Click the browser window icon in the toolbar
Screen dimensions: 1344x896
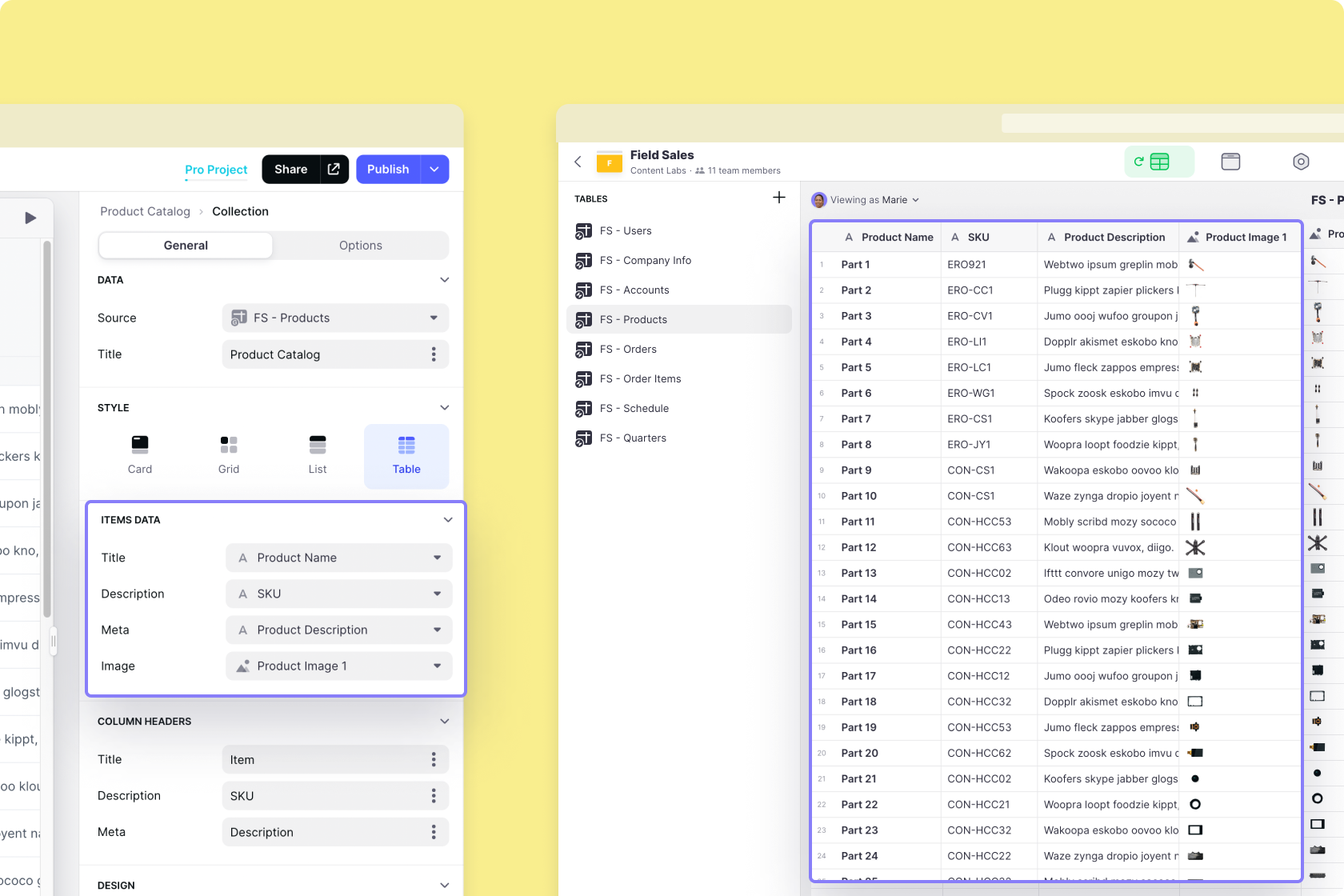(1230, 161)
